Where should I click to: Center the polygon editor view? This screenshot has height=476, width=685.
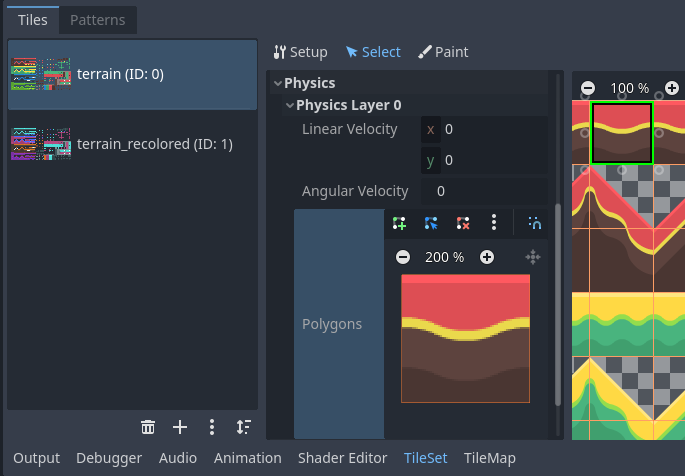[533, 257]
